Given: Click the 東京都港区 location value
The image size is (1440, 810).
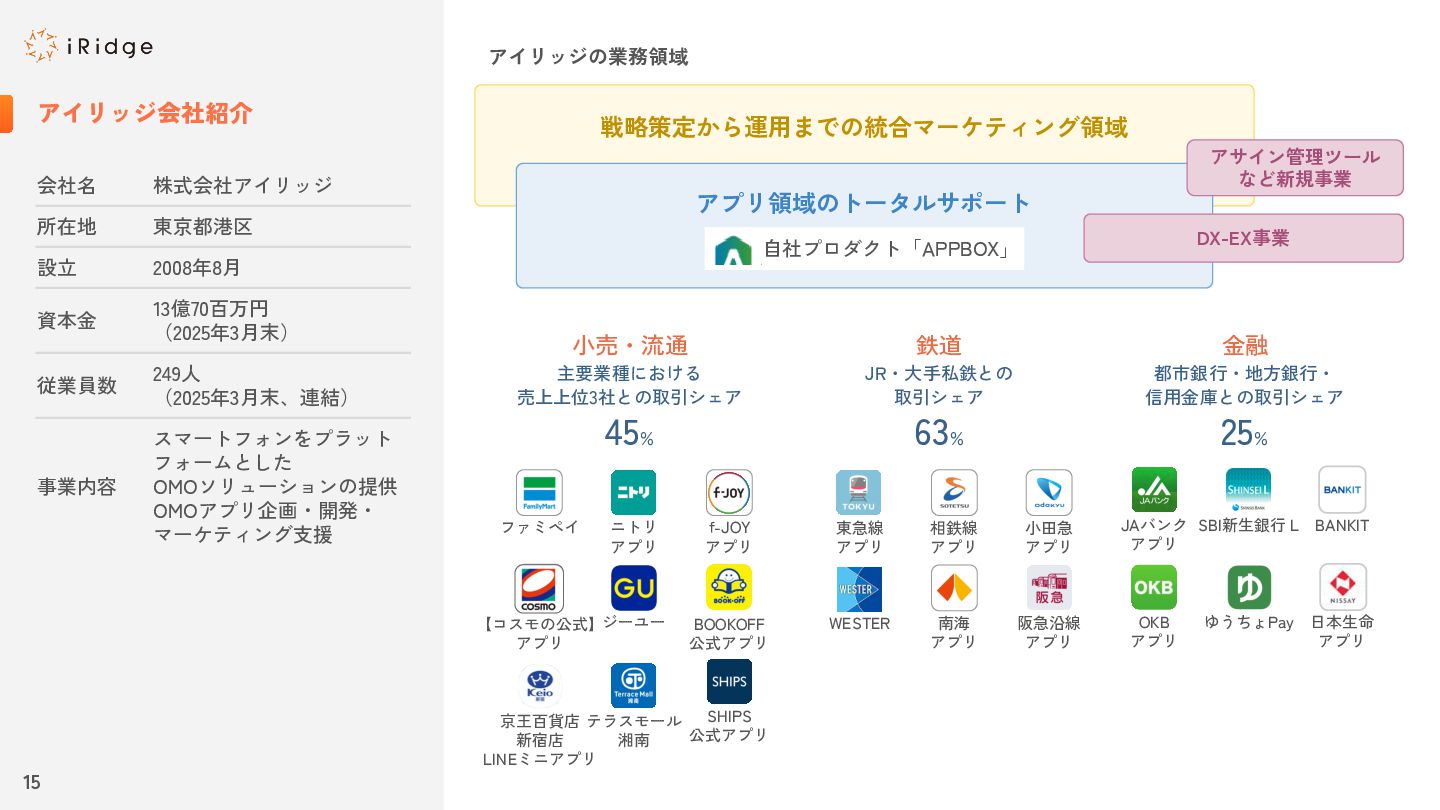Looking at the screenshot, I should tap(203, 227).
